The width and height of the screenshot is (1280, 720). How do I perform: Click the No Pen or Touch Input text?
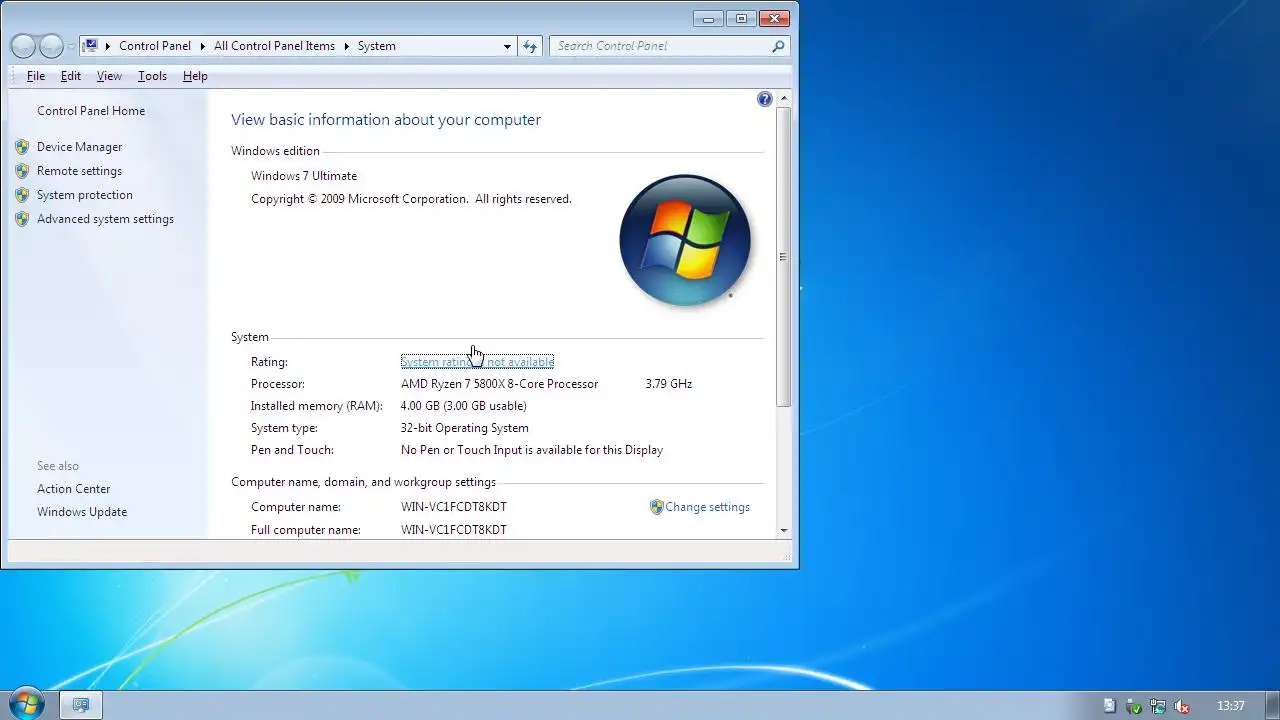532,450
